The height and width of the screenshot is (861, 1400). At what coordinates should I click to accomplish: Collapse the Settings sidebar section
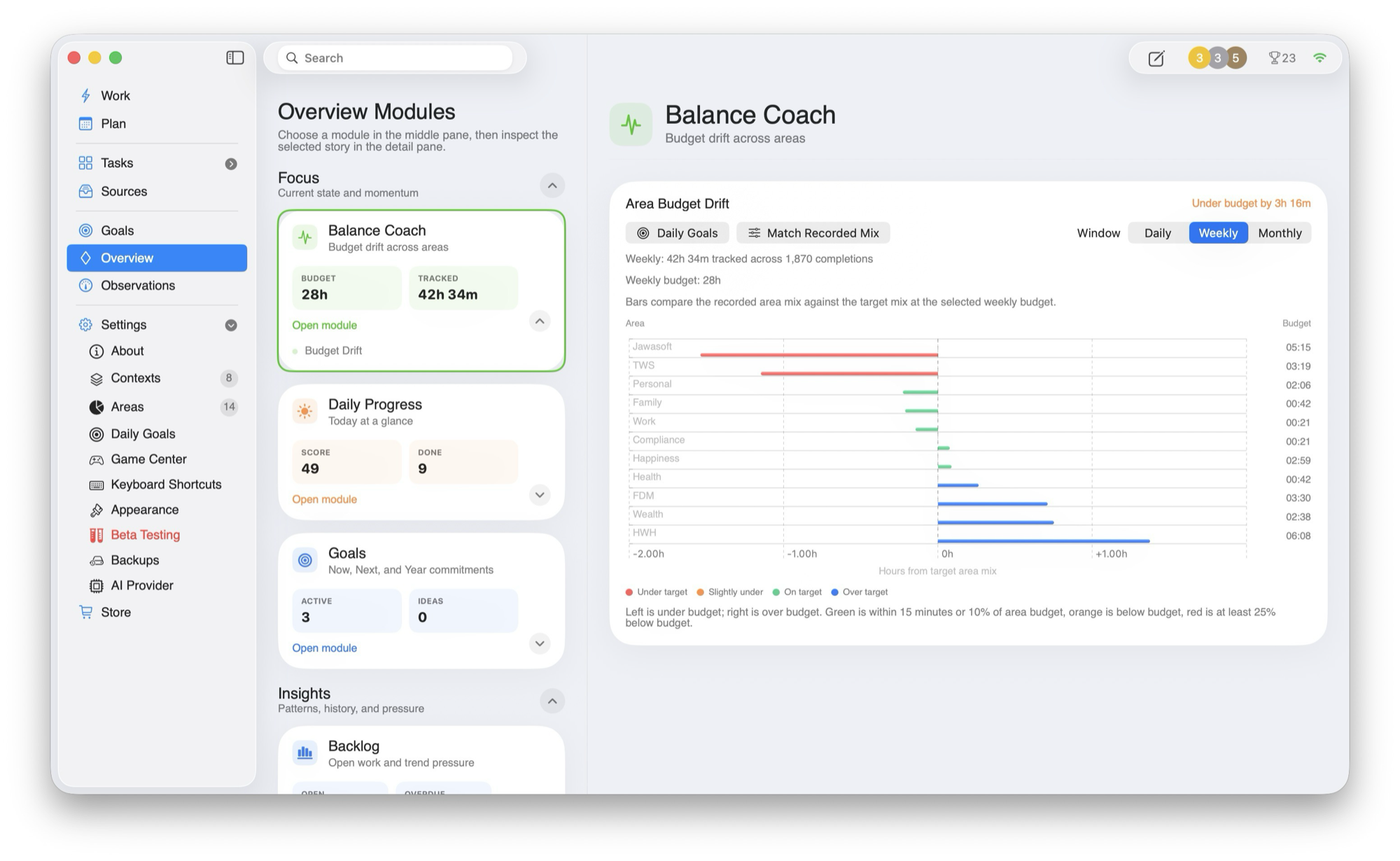[x=231, y=325]
